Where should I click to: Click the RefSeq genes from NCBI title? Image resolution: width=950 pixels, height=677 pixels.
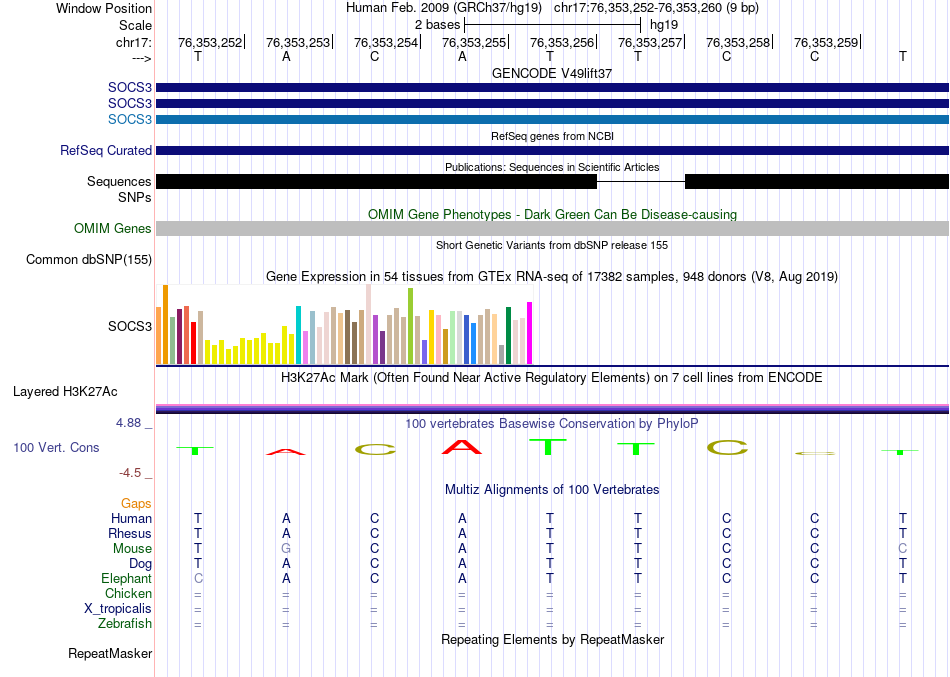552,136
